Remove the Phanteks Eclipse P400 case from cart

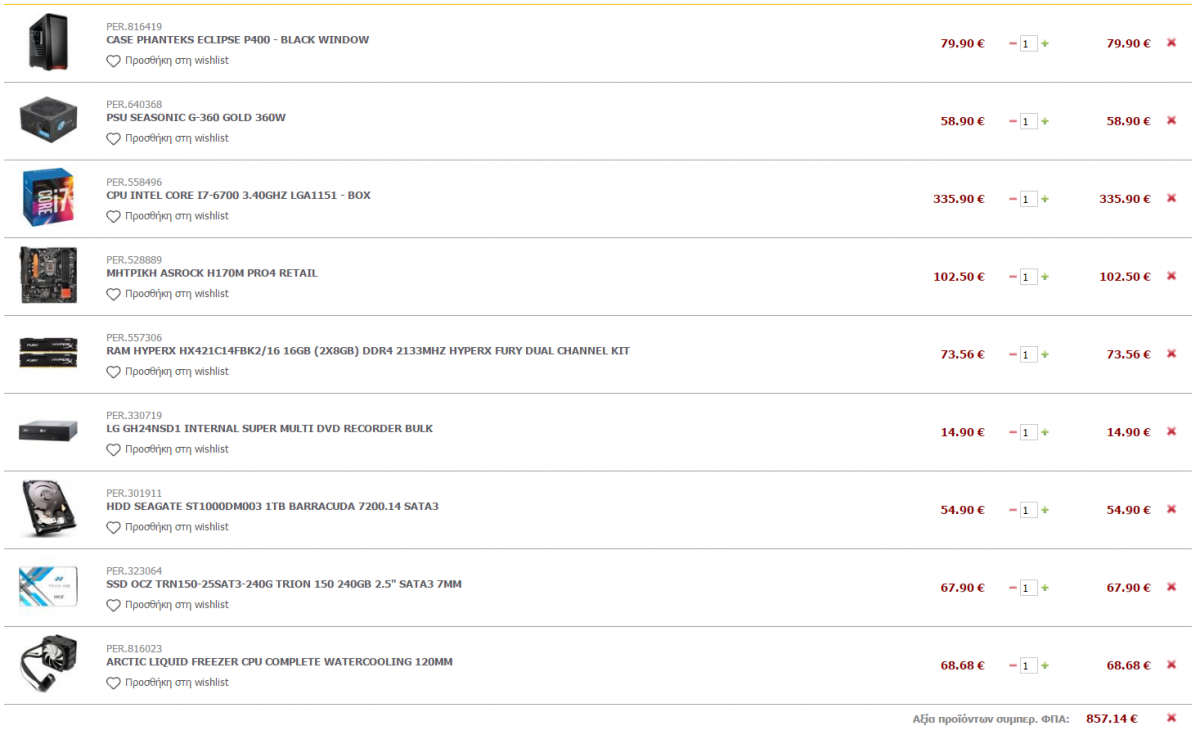(x=1171, y=43)
